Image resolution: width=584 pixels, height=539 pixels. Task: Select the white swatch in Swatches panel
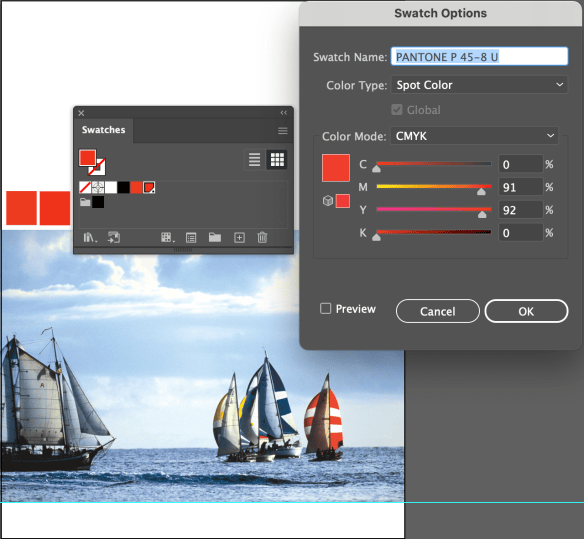[x=111, y=187]
